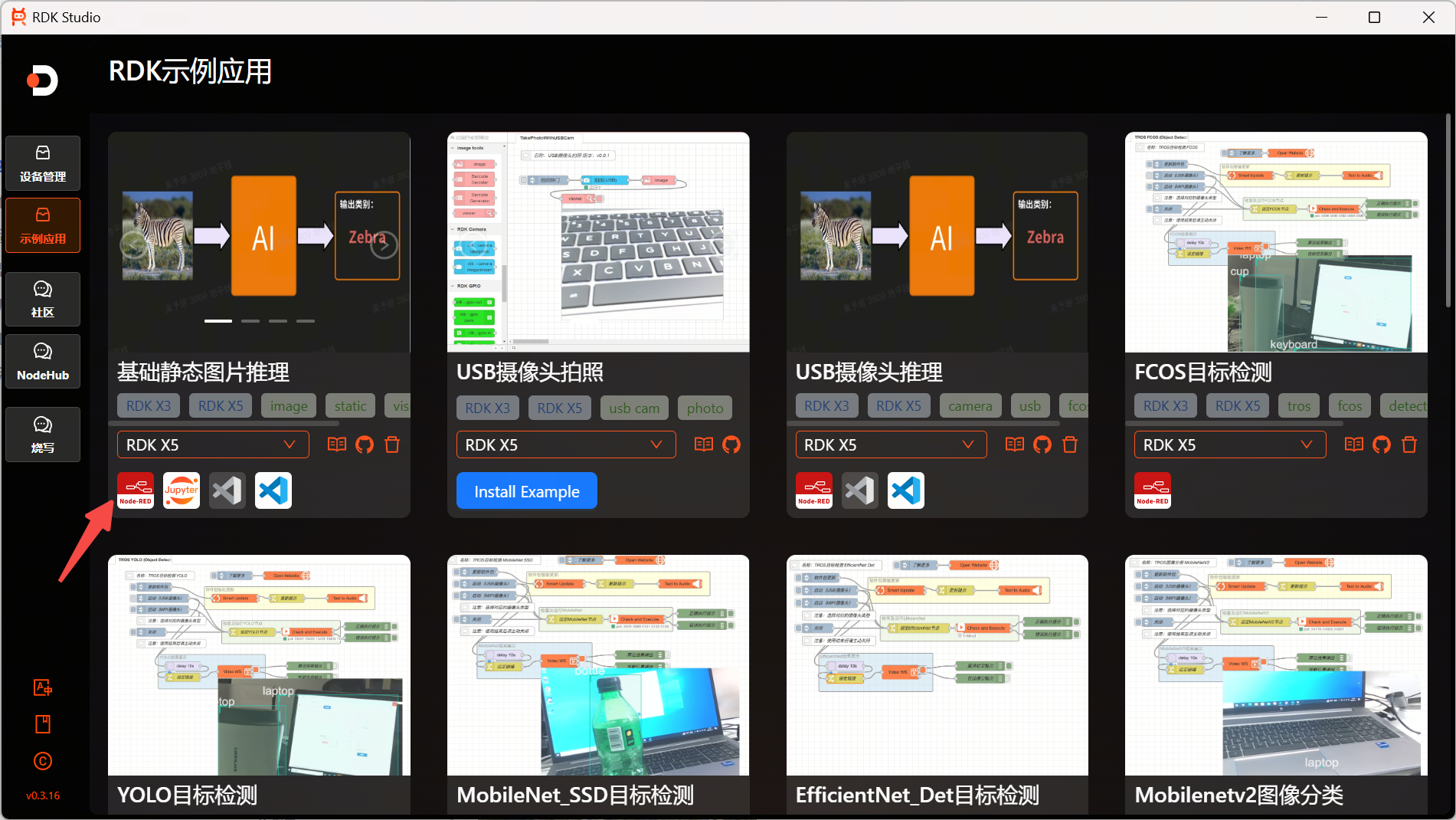Open the NodeHub sidebar tab
The width and height of the screenshot is (1456, 820).
point(43,361)
